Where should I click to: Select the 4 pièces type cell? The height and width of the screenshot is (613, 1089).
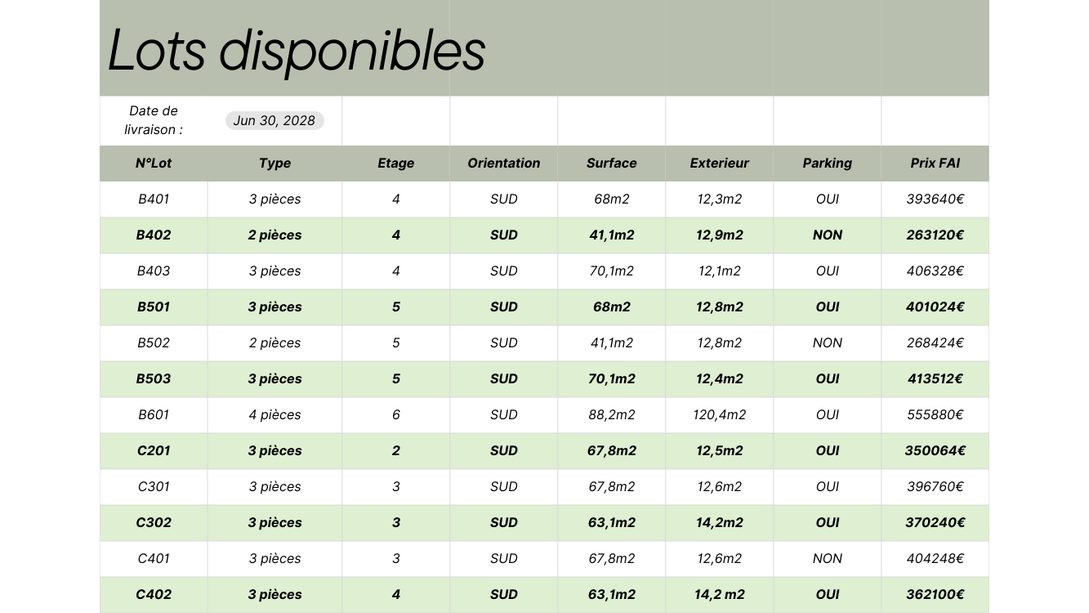click(274, 415)
